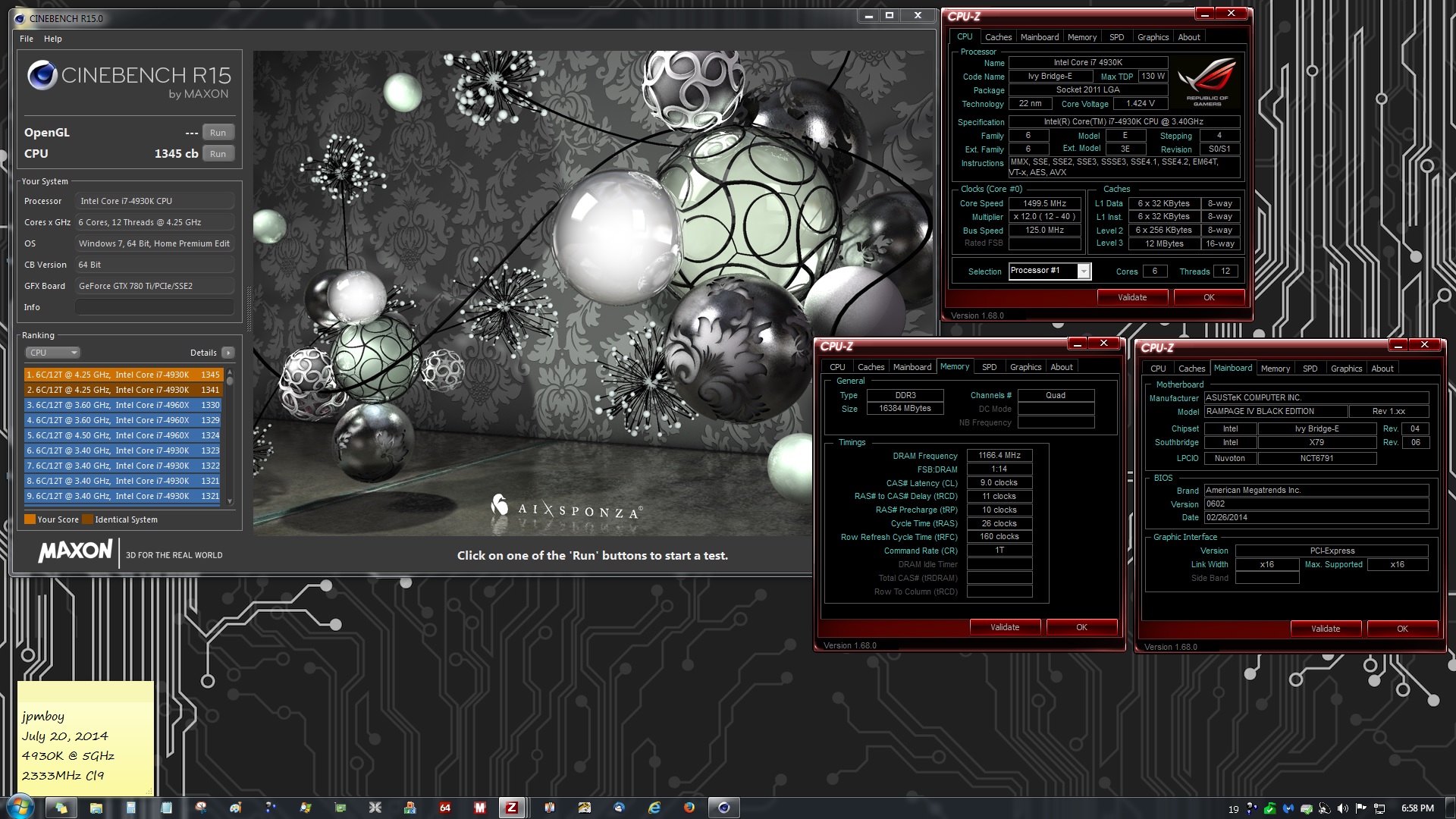Open the Windows Start menu orb
The width and height of the screenshot is (1456, 819).
(x=20, y=808)
